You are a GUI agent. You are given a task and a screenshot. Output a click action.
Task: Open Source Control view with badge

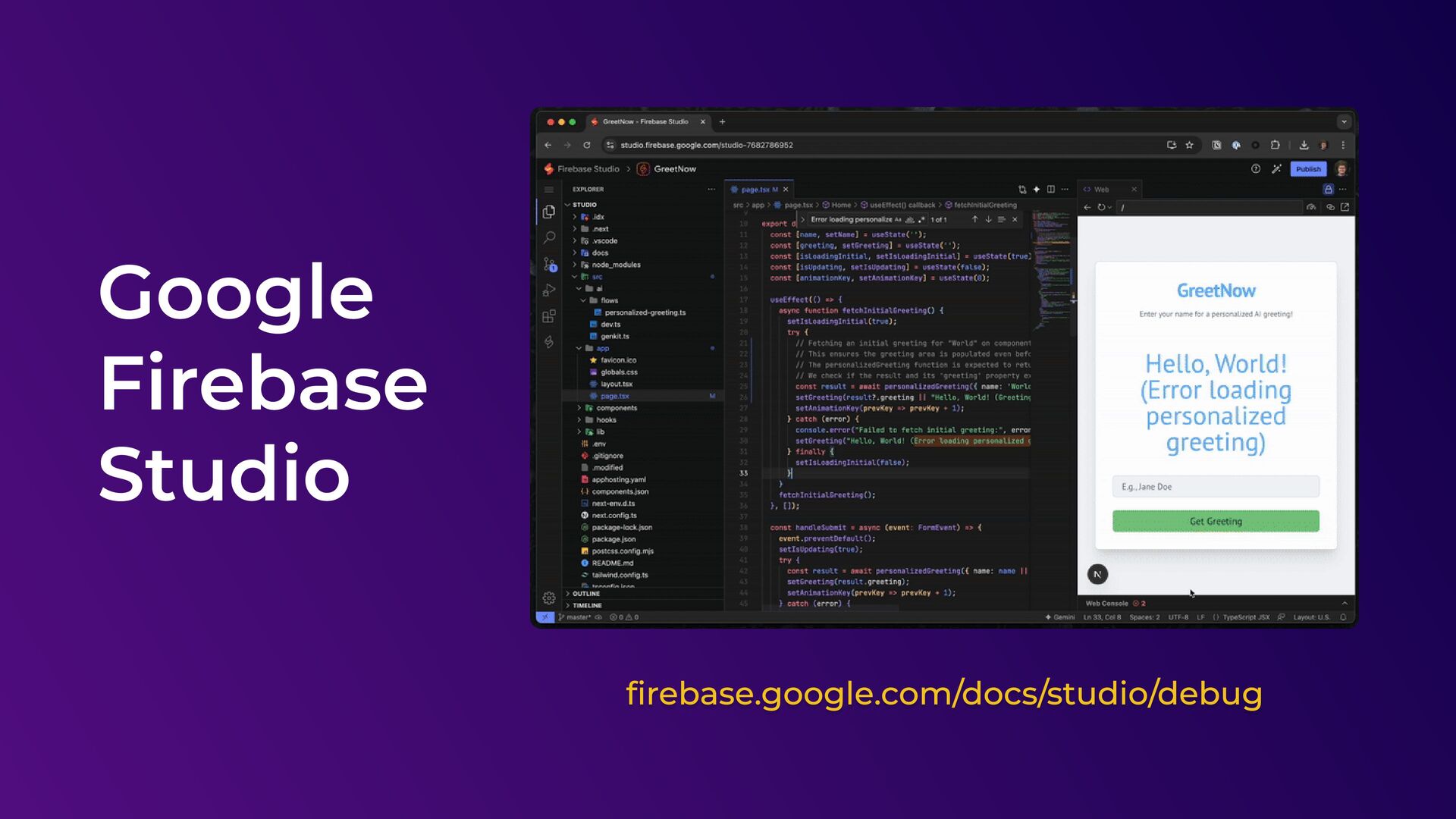click(x=549, y=265)
